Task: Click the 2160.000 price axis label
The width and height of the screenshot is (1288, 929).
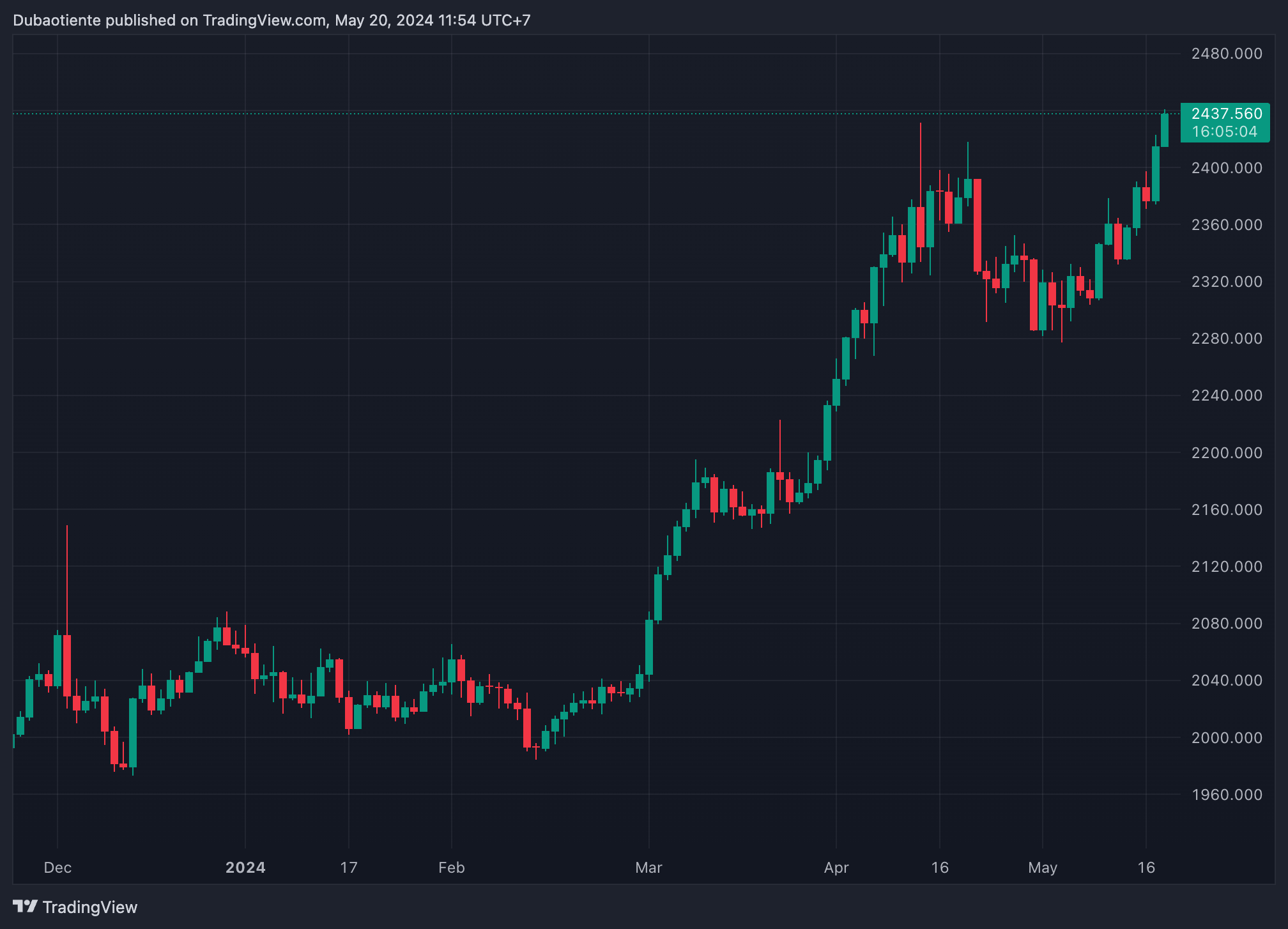Action: pyautogui.click(x=1227, y=510)
